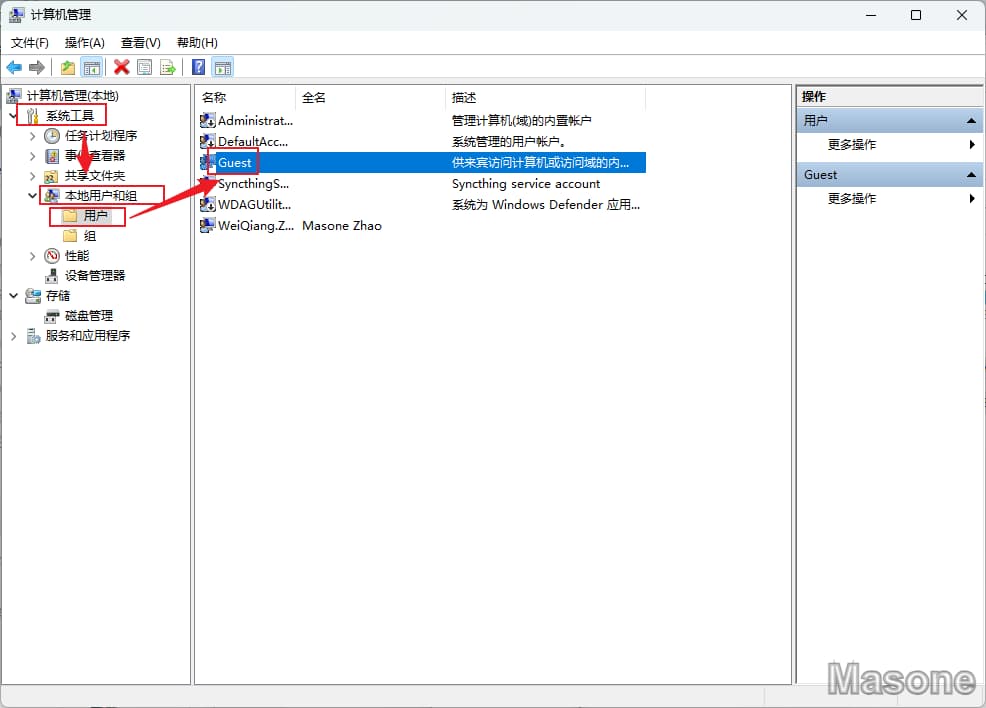Expand the 任务计划程序 node
This screenshot has height=708, width=986.
[x=33, y=136]
